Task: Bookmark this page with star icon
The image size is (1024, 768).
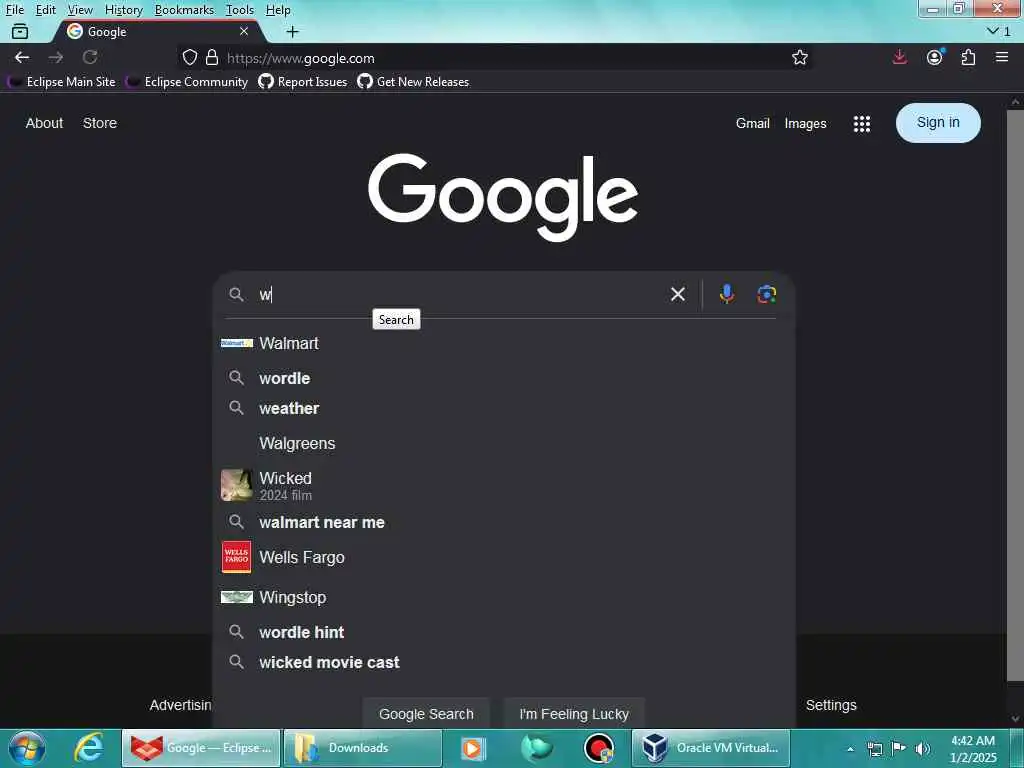Action: pos(799,57)
